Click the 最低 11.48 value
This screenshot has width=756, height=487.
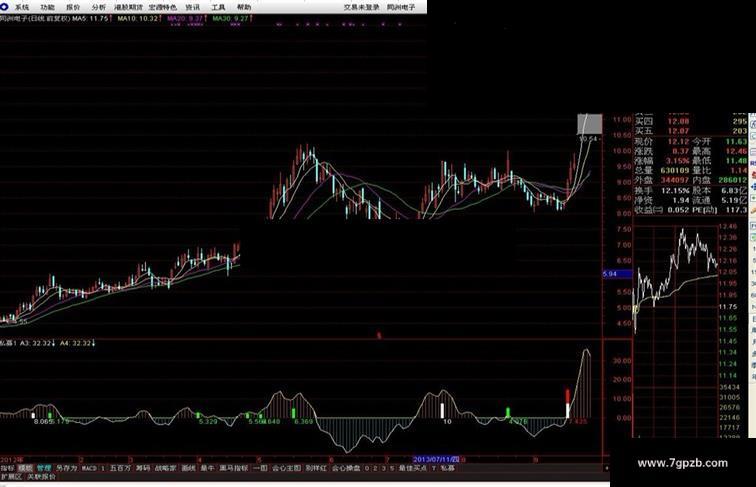click(x=736, y=161)
